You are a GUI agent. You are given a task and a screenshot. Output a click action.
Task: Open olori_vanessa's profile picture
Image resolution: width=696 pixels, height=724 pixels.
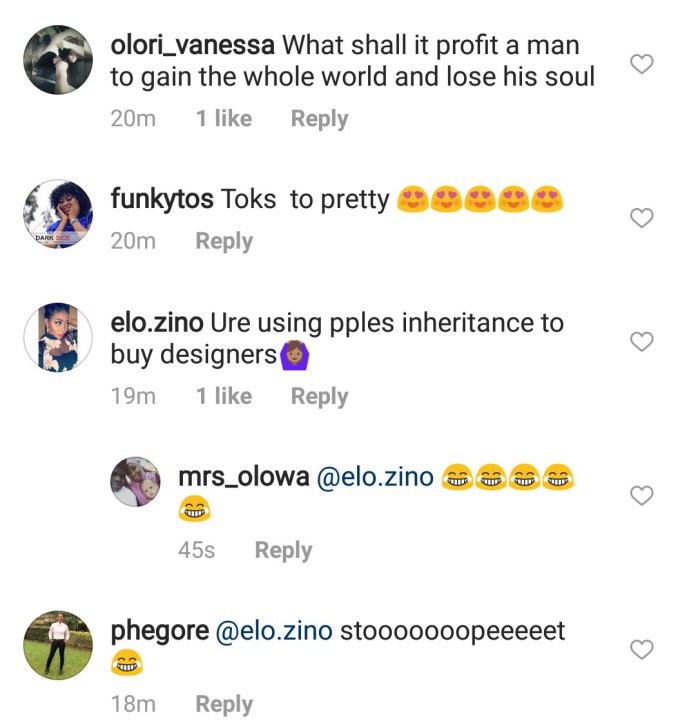coord(58,60)
